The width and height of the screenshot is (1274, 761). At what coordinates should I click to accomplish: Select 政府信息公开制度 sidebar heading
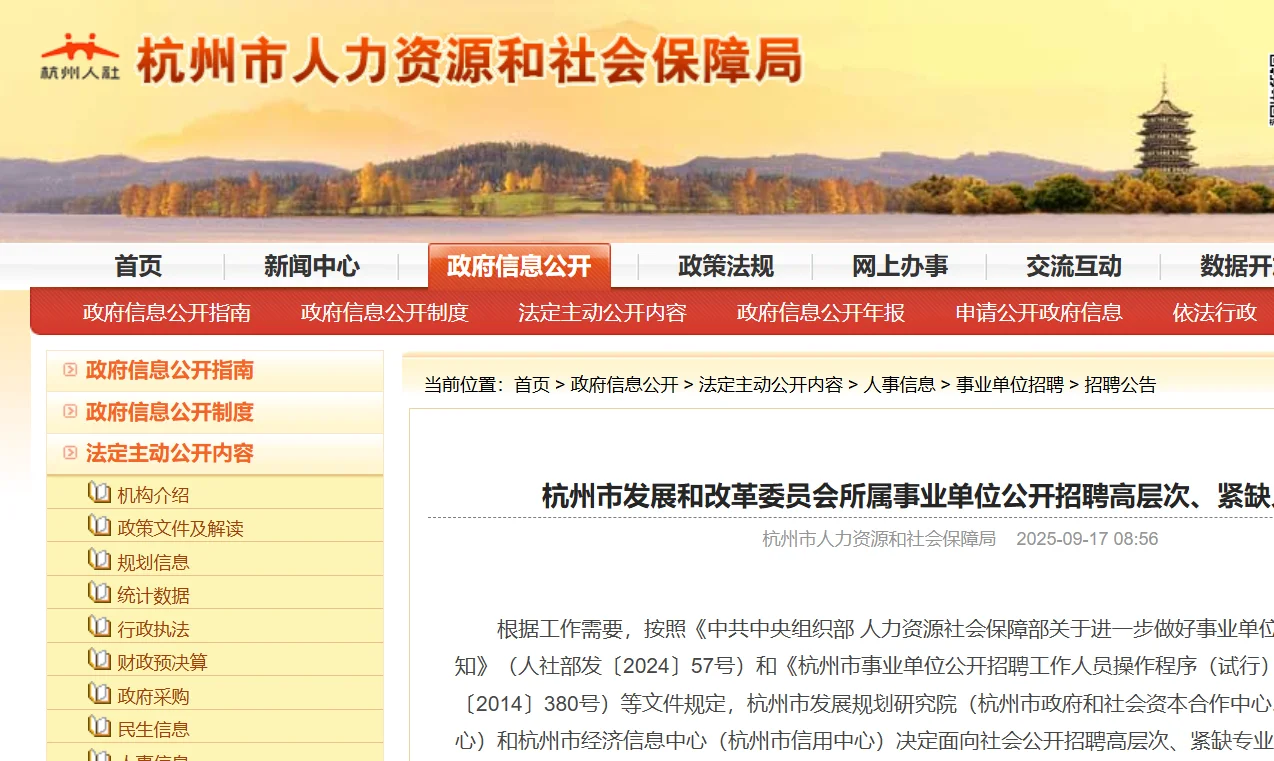pos(170,412)
